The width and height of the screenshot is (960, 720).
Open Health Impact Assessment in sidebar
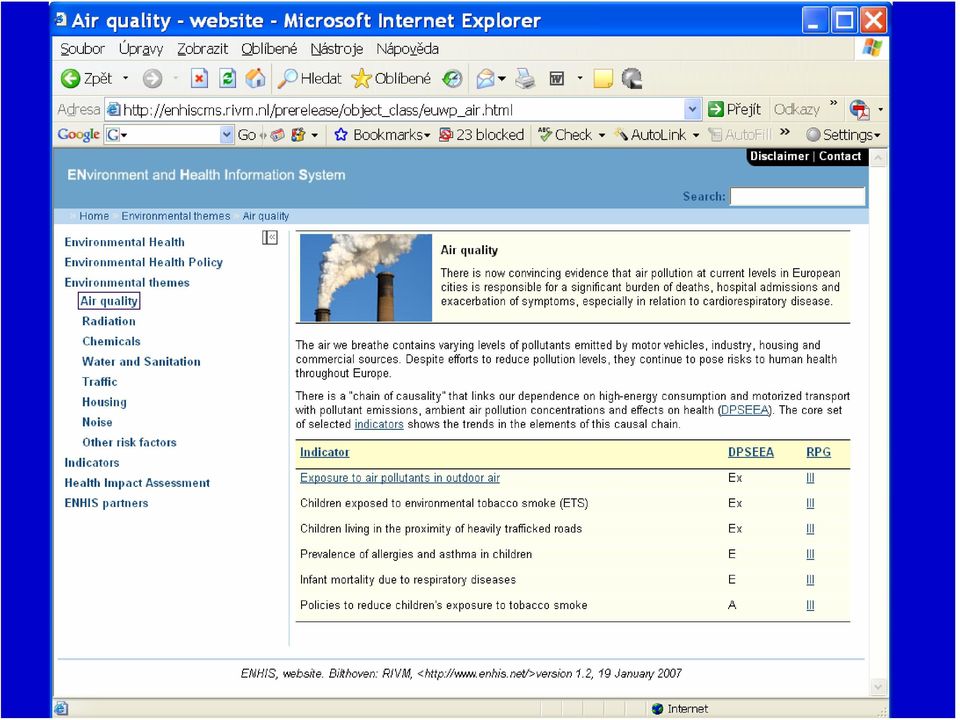137,482
